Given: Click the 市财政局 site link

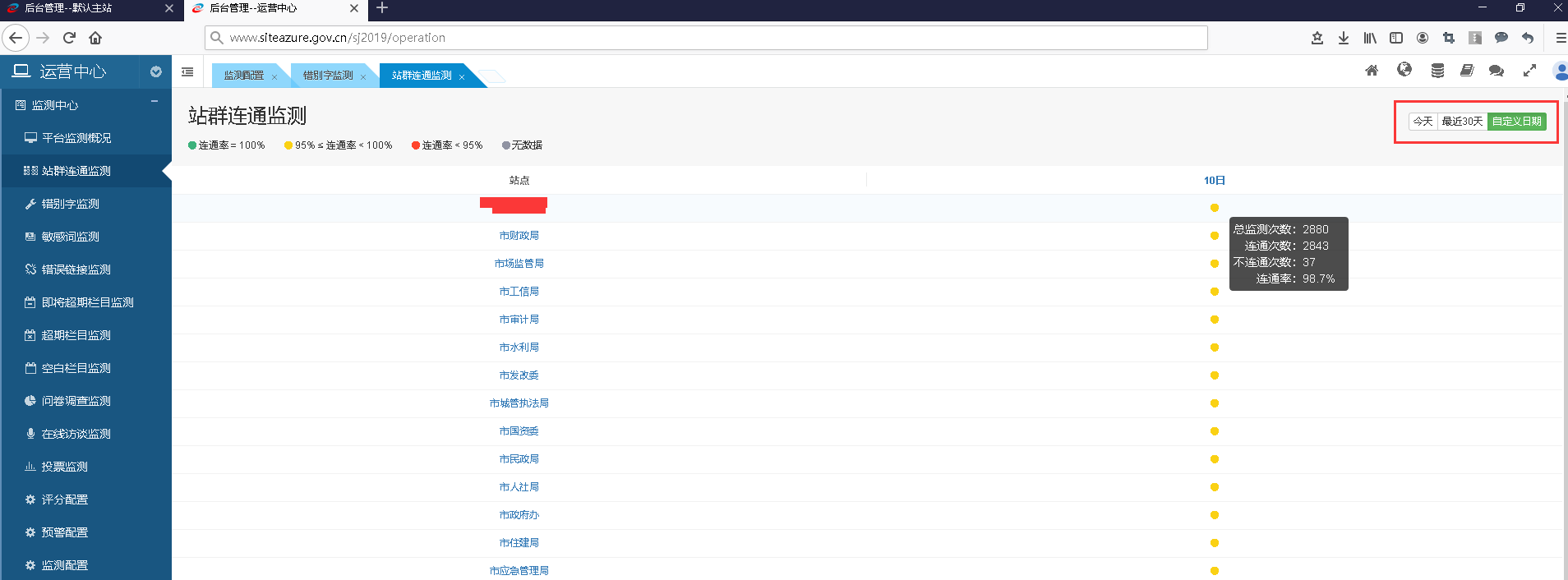Looking at the screenshot, I should (519, 236).
